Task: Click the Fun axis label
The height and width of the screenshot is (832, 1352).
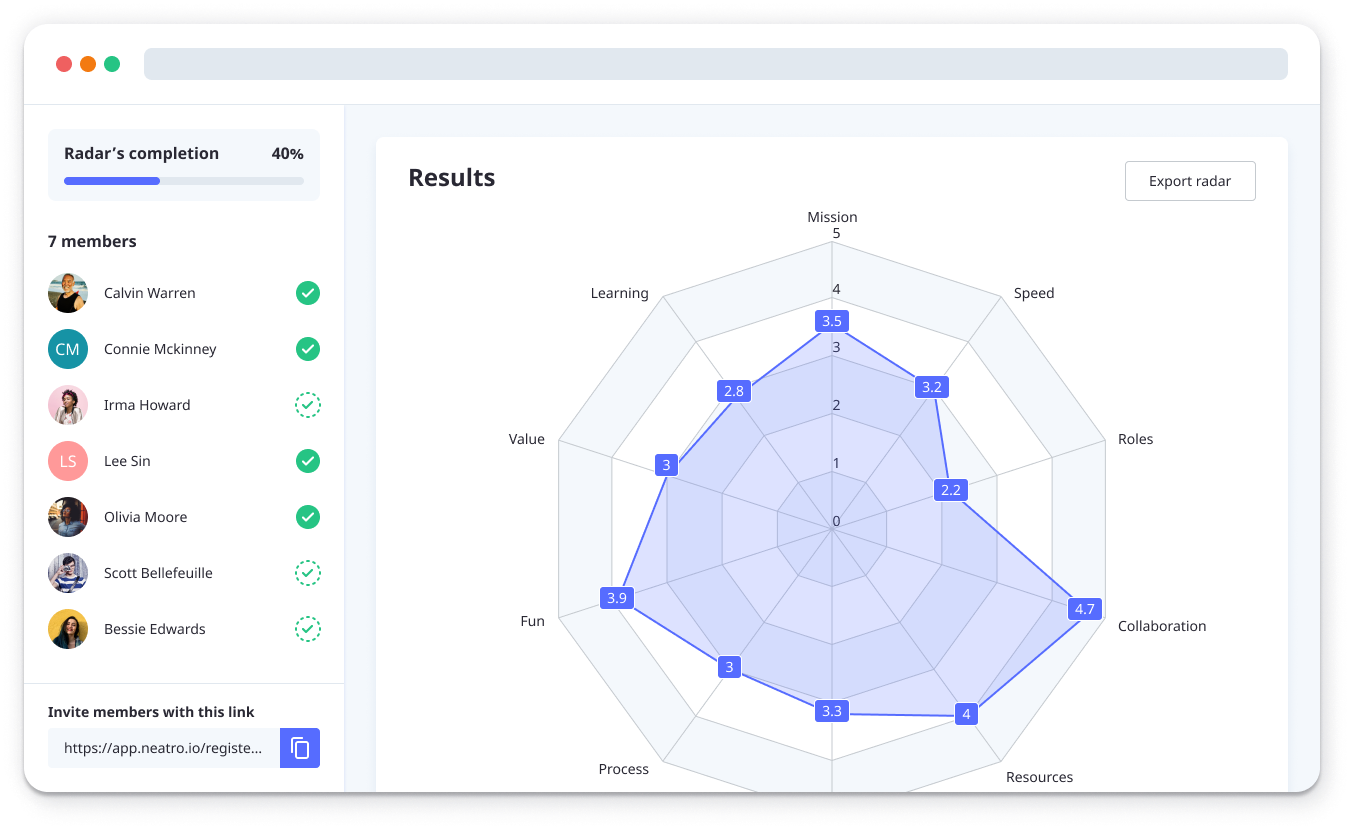Action: (533, 621)
